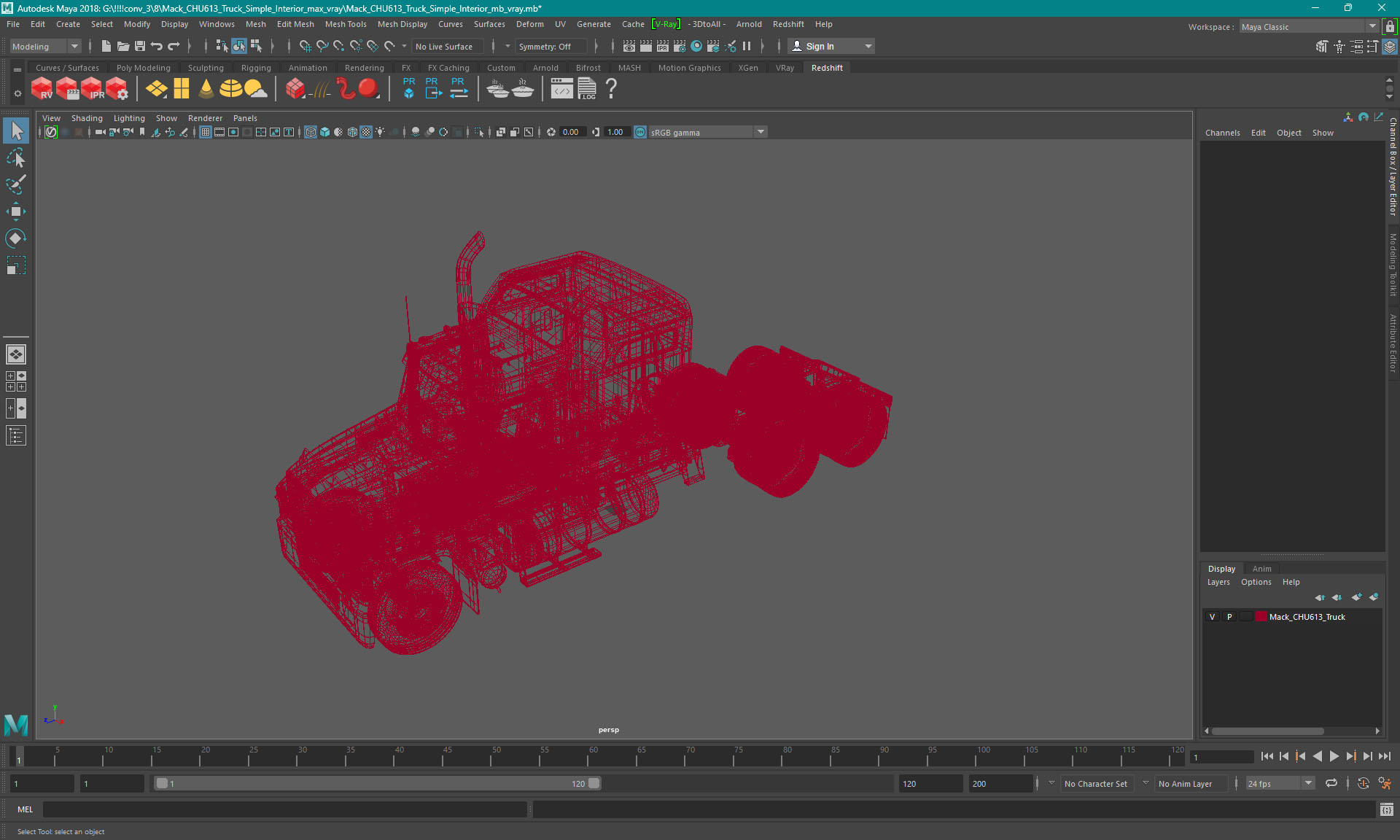Activate the Move tool in toolbox
This screenshot has height=840, width=1400.
coord(16,211)
